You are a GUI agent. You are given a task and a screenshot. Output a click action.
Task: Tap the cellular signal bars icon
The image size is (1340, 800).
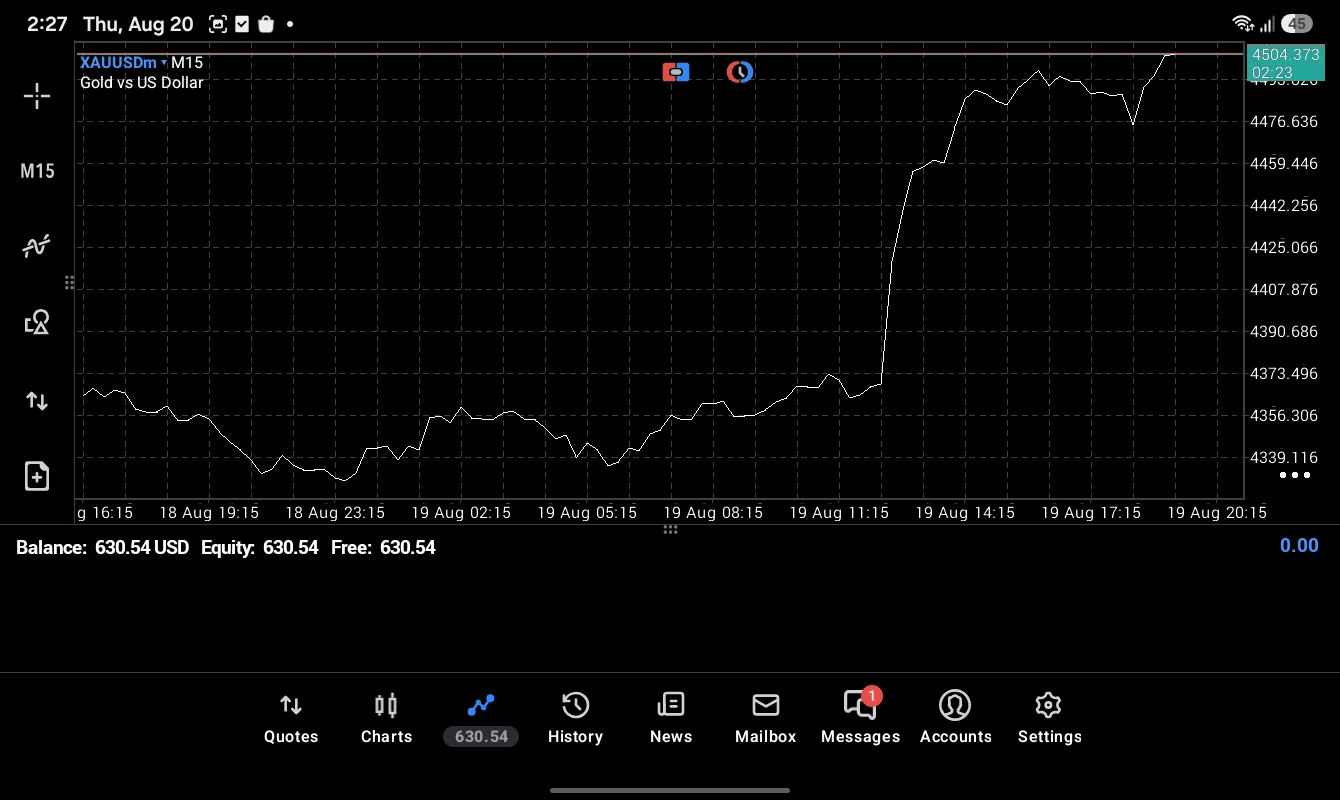click(x=1267, y=23)
